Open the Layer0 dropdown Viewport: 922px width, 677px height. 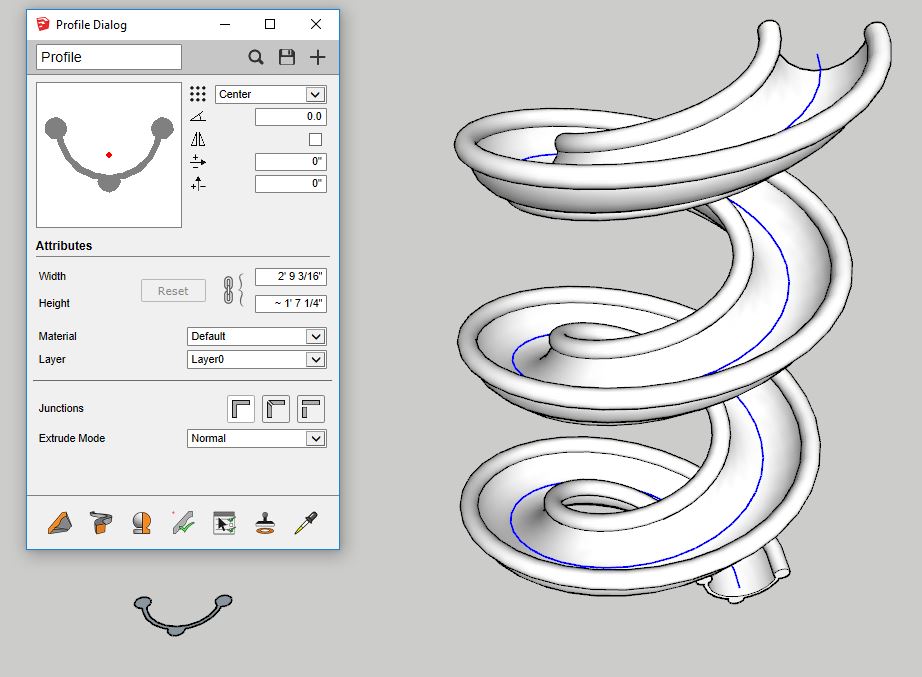(x=256, y=359)
